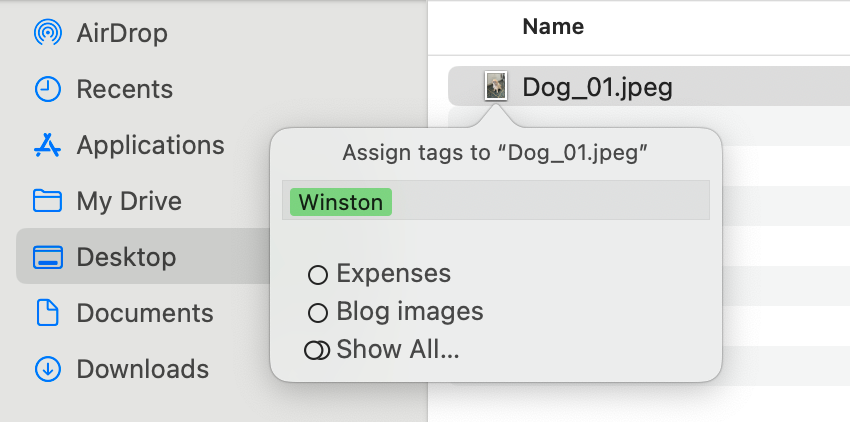Toggle the Expenses tag circle

click(318, 275)
